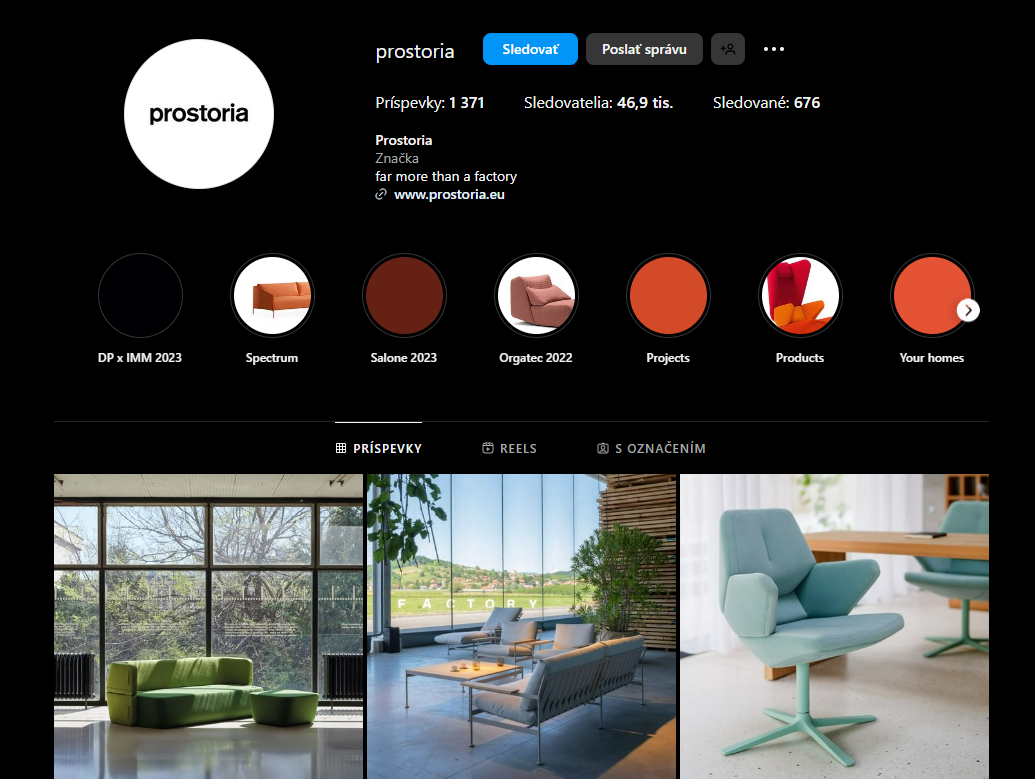Open the green sofa post thumbnail
1035x779 pixels.
(209, 627)
